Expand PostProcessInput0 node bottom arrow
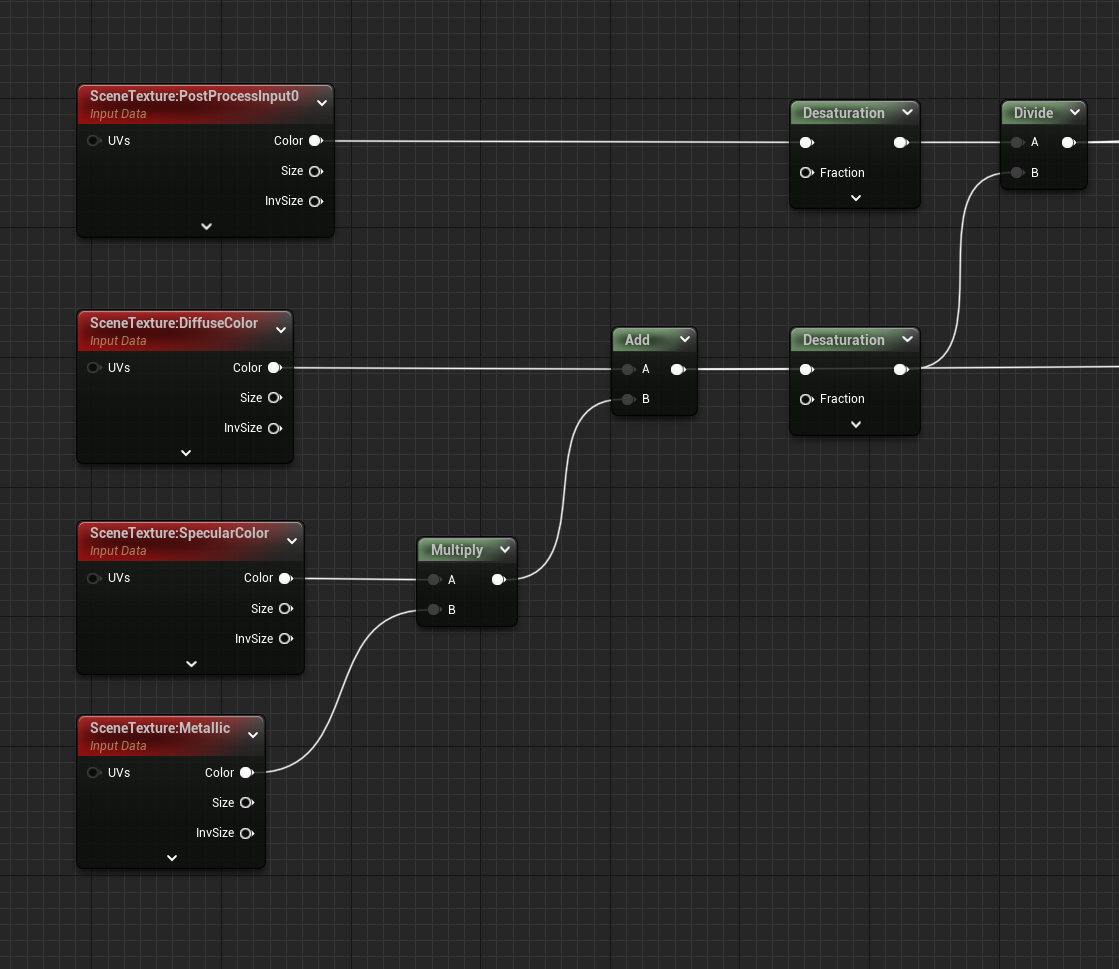The width and height of the screenshot is (1119, 969). [206, 226]
